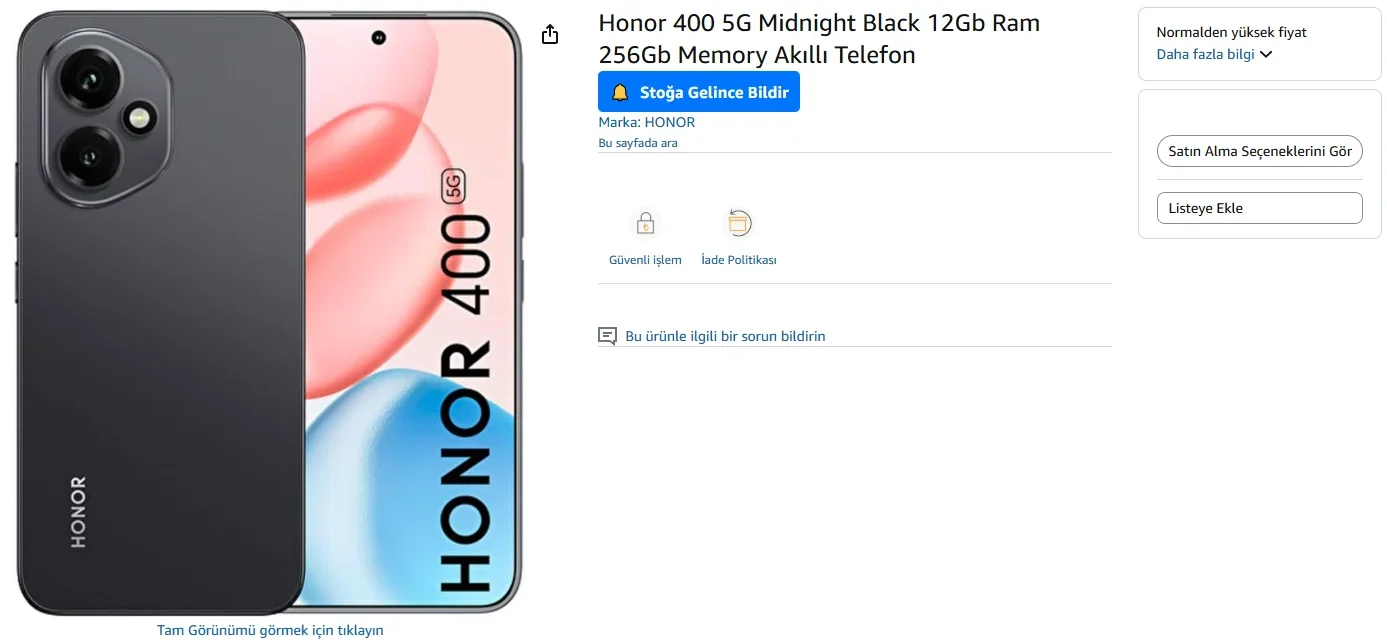Click the share icon beside product image
Image resolution: width=1387 pixels, height=643 pixels.
(x=549, y=35)
